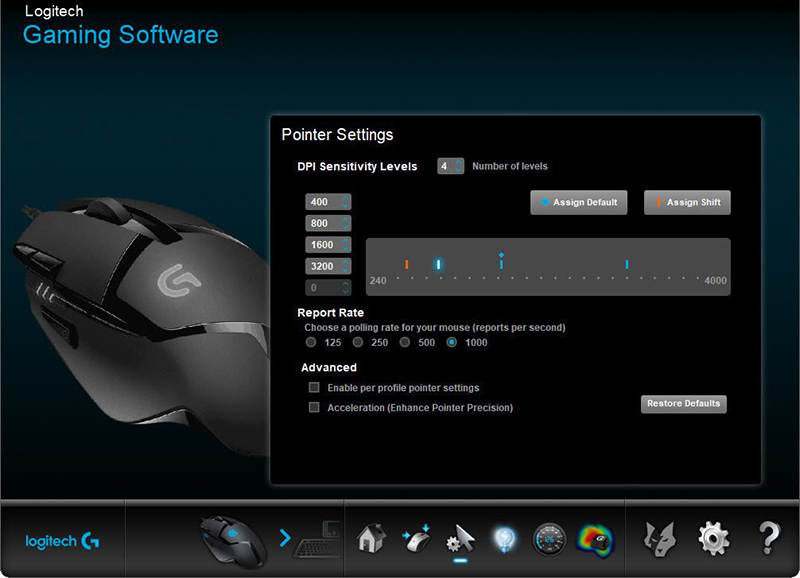Click the wolf head icon
This screenshot has height=578, width=800.
tap(661, 539)
